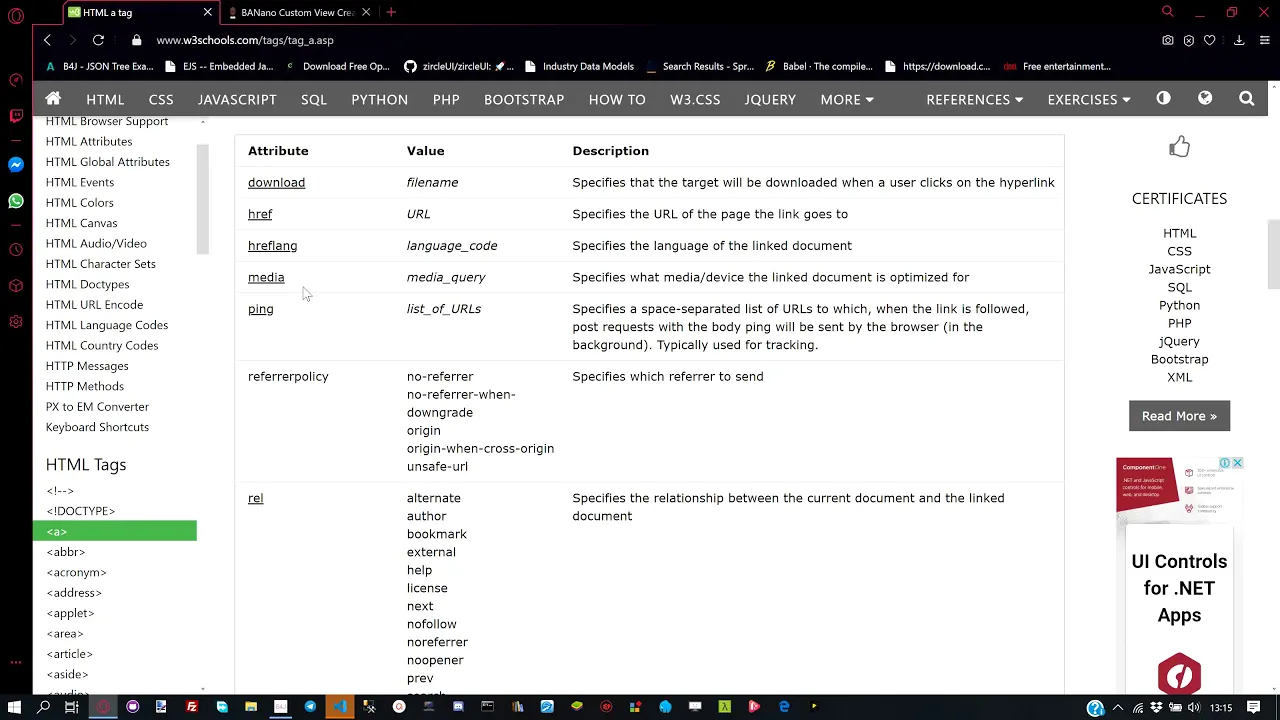Open the Windows Start button

tap(14, 707)
